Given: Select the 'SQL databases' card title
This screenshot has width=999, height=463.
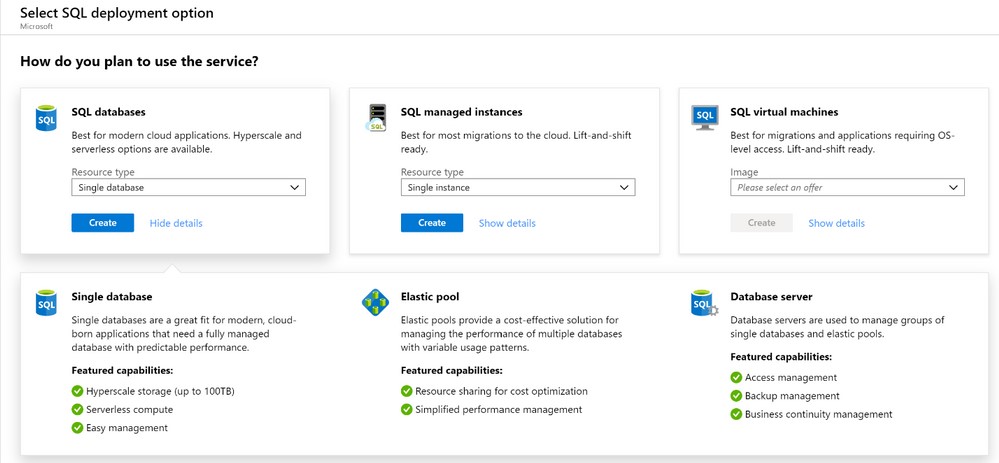Looking at the screenshot, I should [108, 112].
